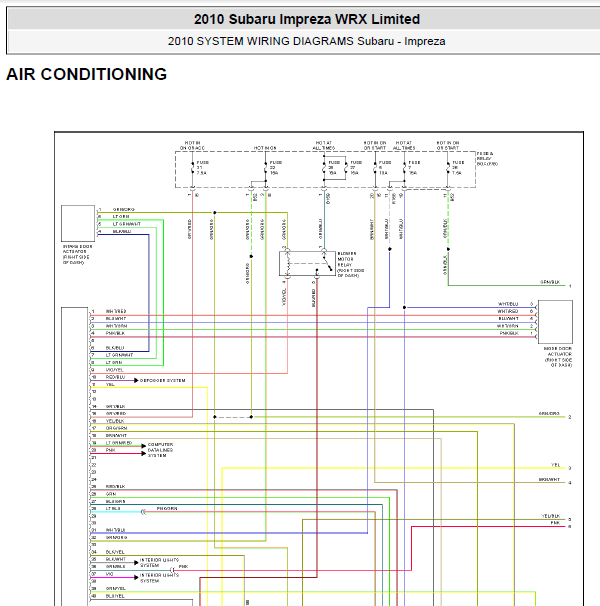The height and width of the screenshot is (606, 600).
Task: Click pin 40 BLU/YEL wire label
Action: tap(115, 596)
